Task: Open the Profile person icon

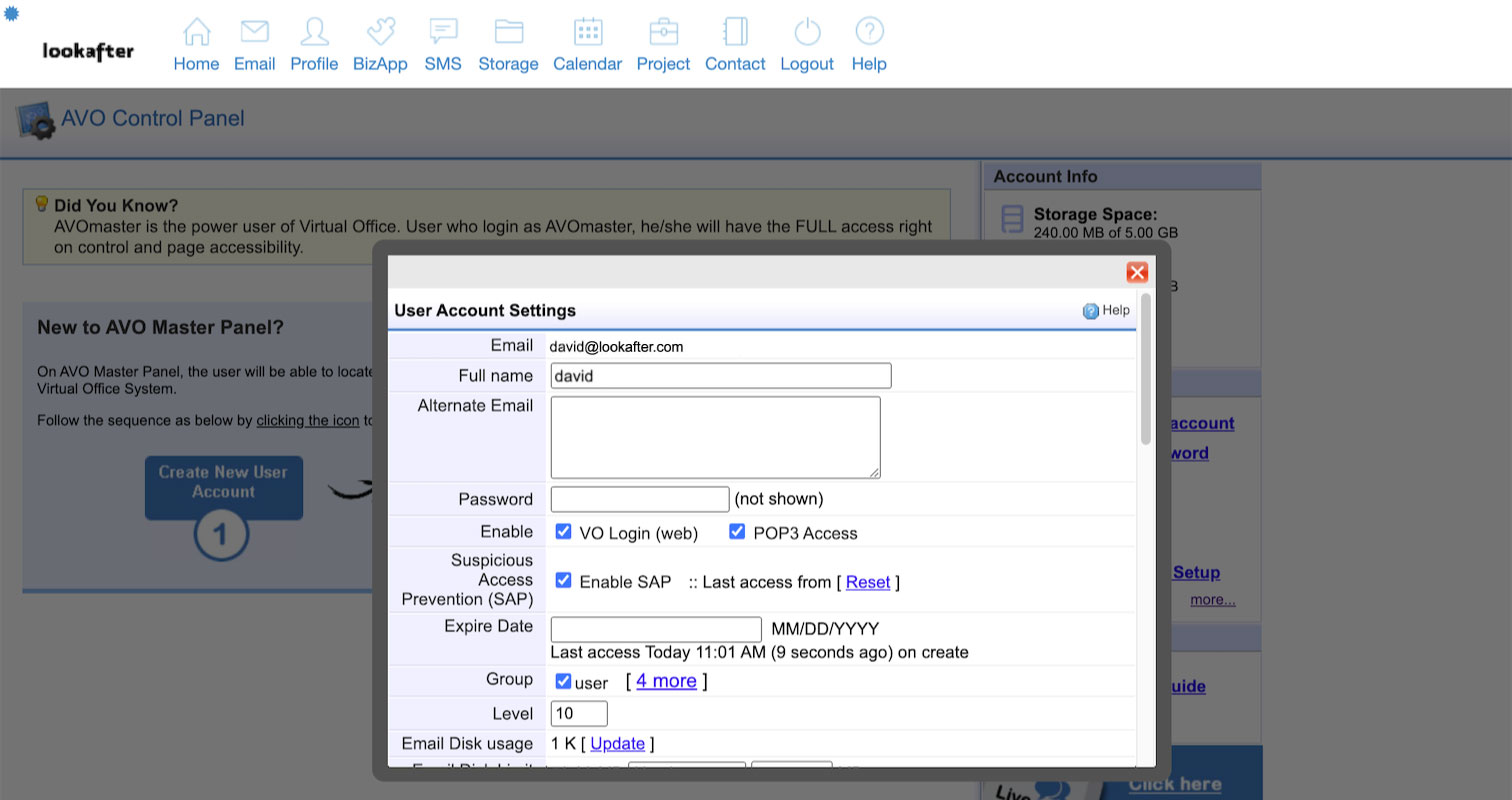Action: [314, 32]
